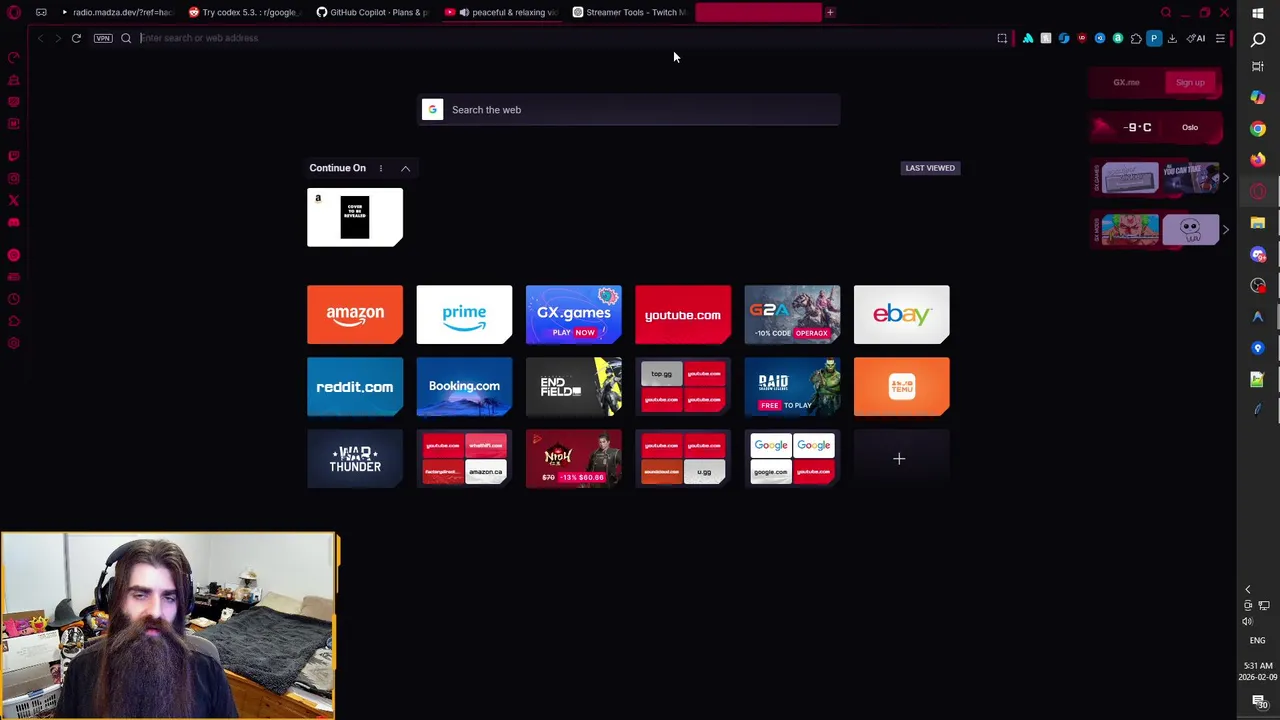Open the Opera GX main menu logo
The image size is (1280, 720).
[x=14, y=12]
